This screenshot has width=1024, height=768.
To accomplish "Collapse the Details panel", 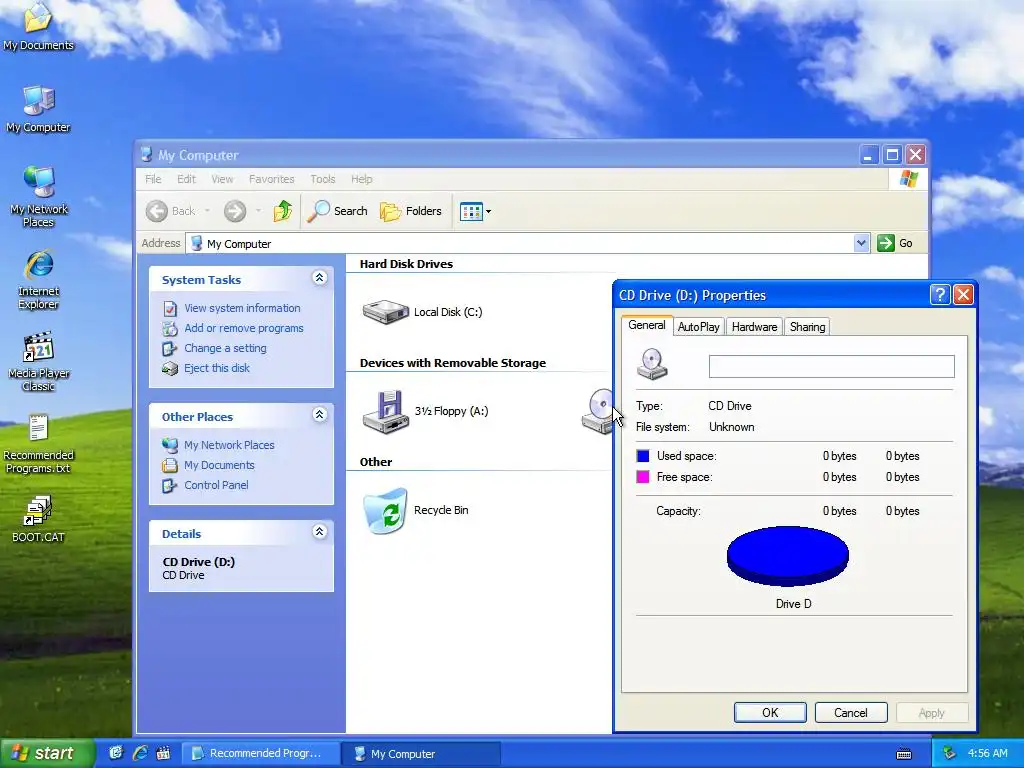I will 319,532.
